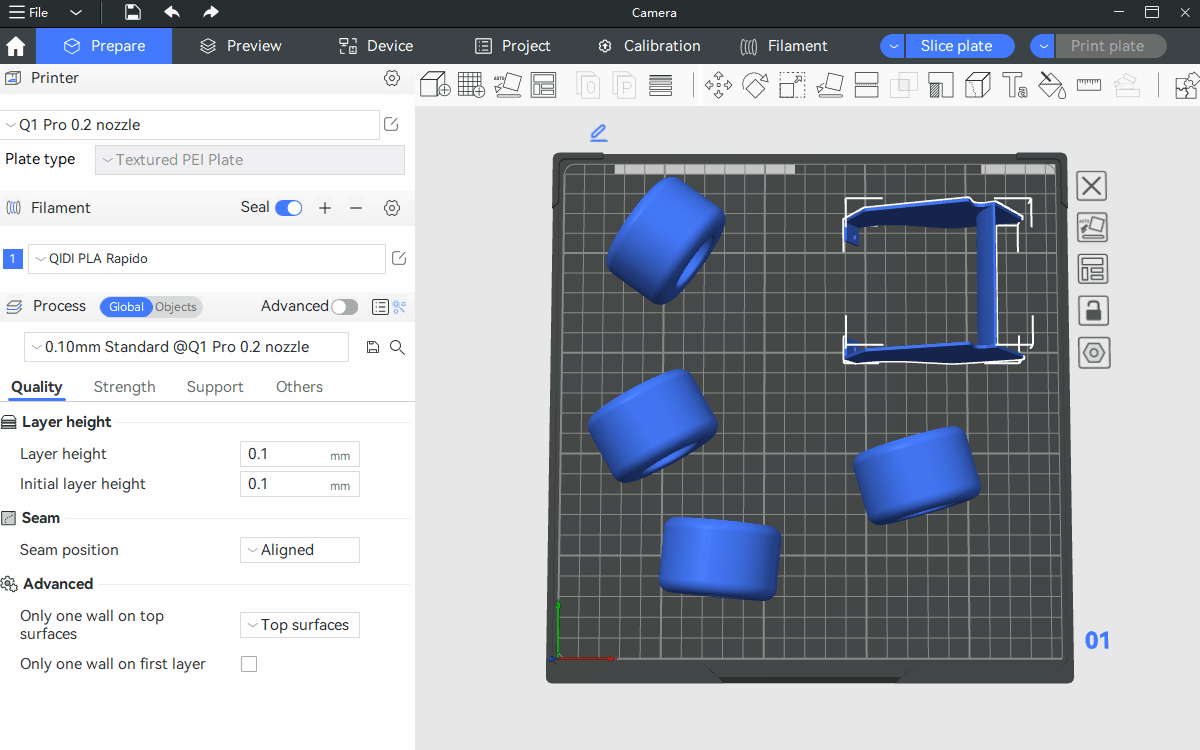Open the Preview tab
The image size is (1200, 750).
click(x=240, y=46)
